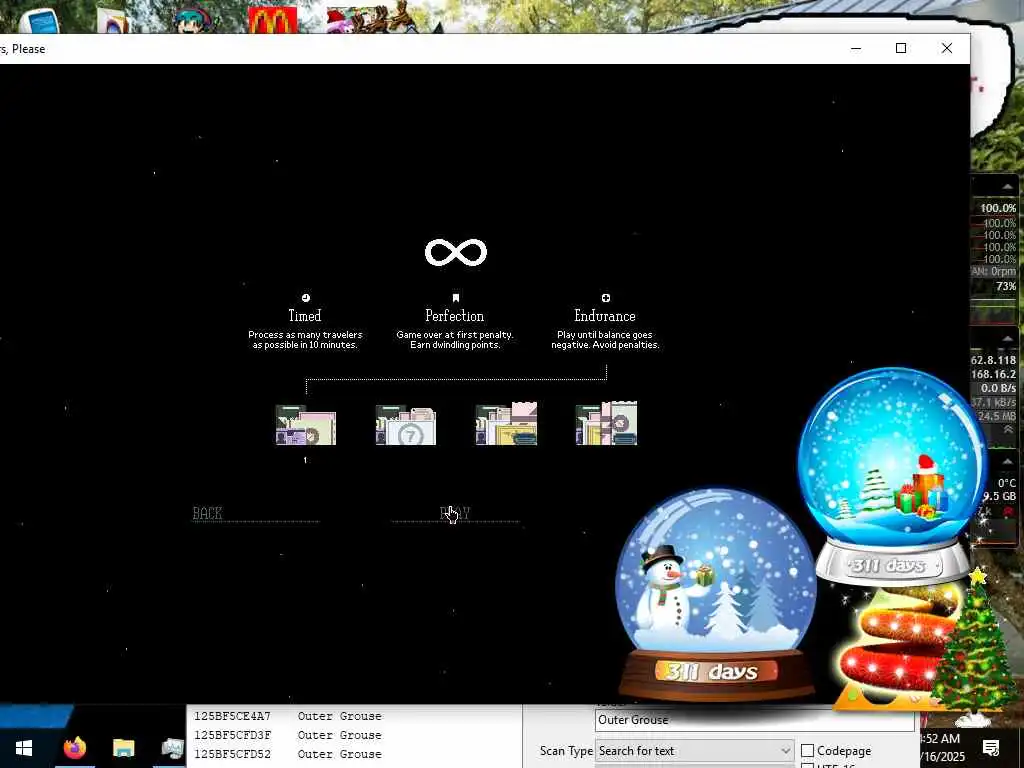This screenshot has height=768, width=1024.
Task: Click the 73% reading in the sidebar gadget
Action: pos(1006,286)
